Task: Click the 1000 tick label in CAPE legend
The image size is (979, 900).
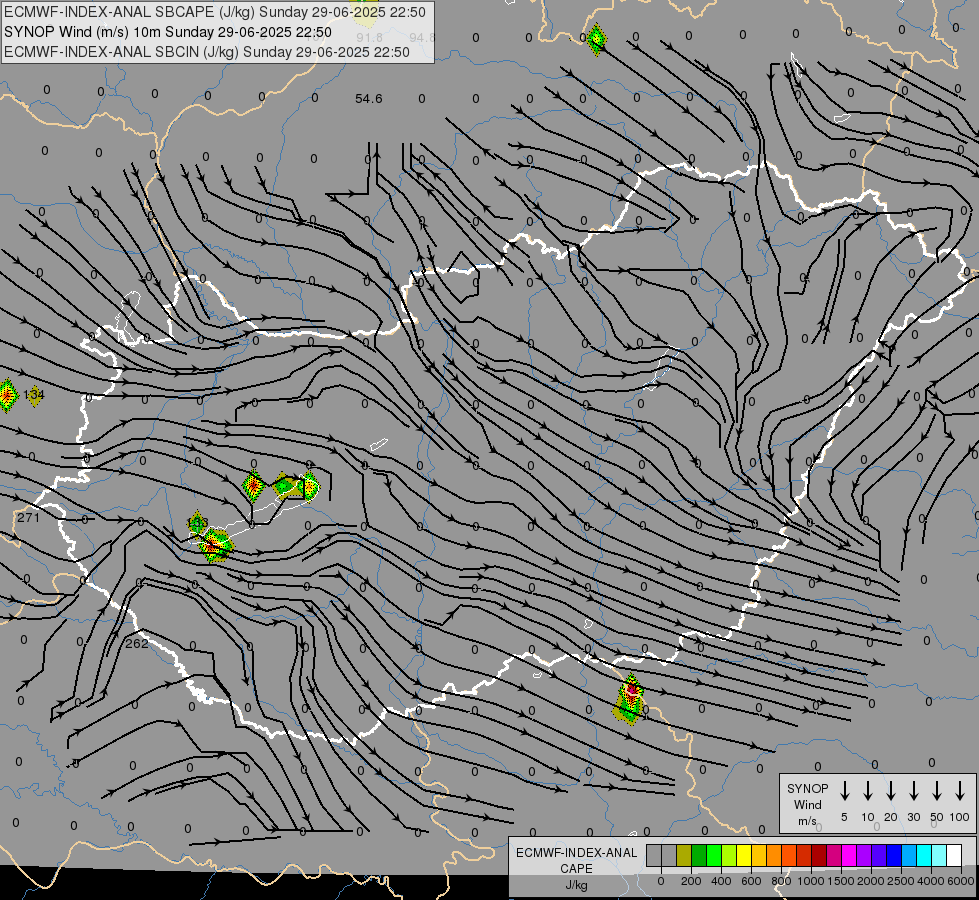Action: pos(811,881)
